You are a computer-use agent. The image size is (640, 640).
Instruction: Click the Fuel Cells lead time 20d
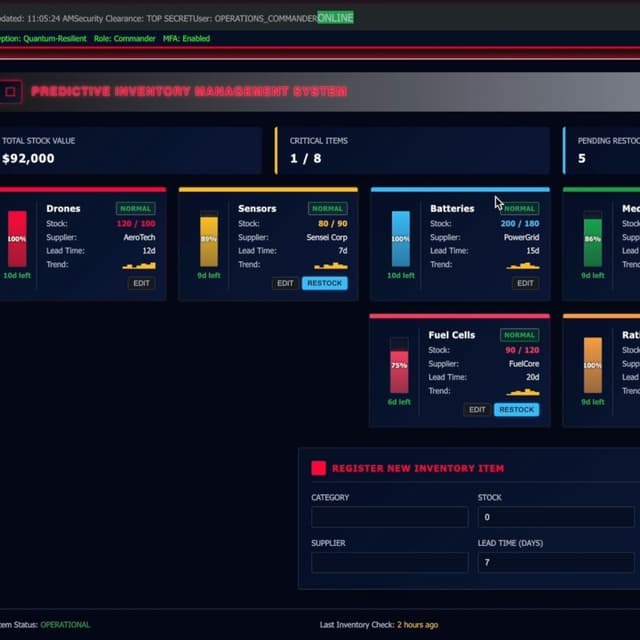[533, 378]
